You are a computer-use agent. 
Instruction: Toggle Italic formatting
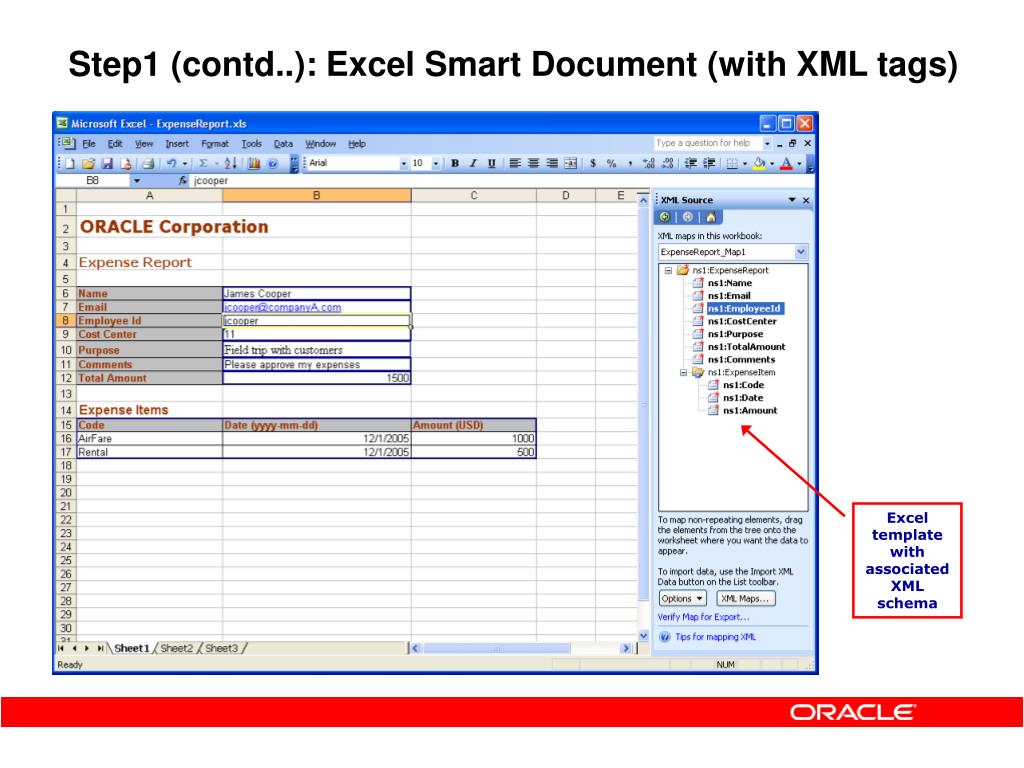point(473,163)
